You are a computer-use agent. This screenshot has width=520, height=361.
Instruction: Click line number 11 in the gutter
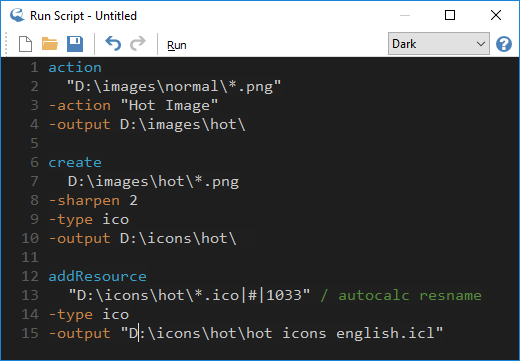(30, 257)
